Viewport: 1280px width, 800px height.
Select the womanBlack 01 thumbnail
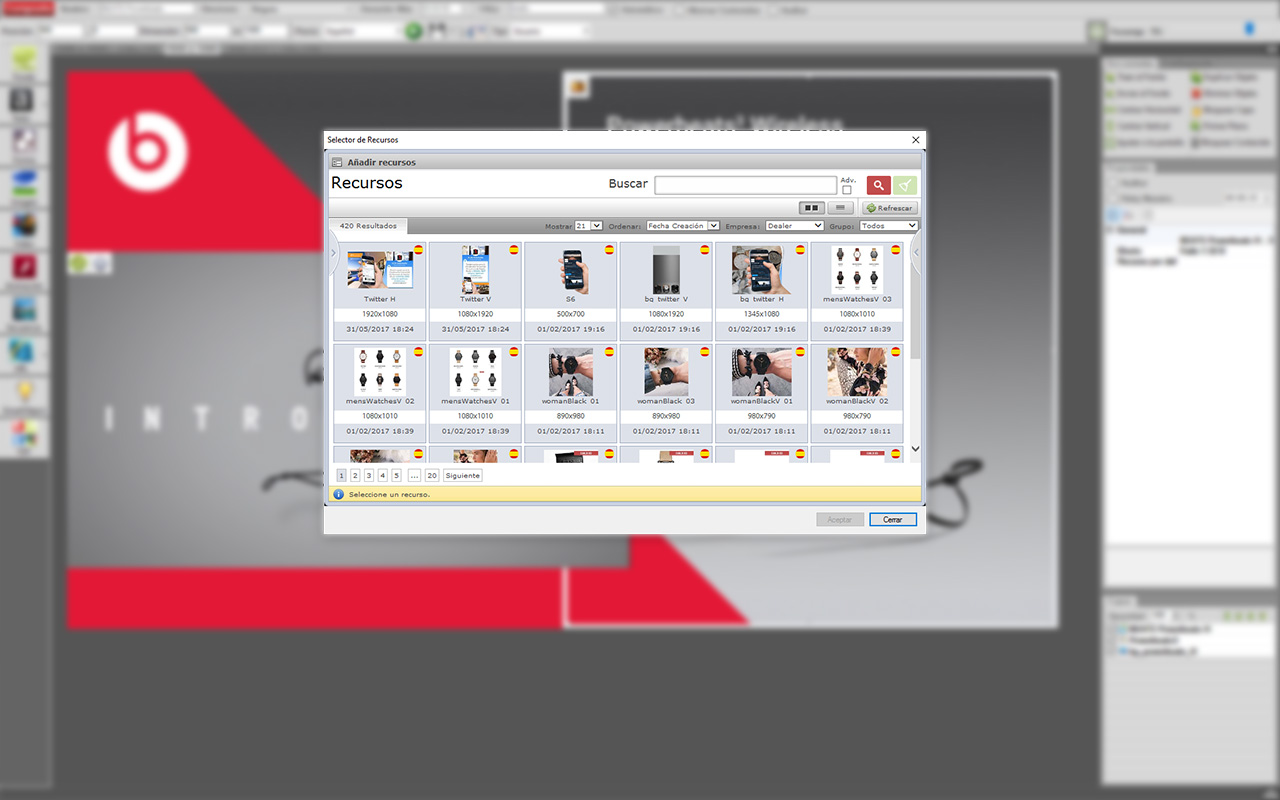tap(570, 374)
